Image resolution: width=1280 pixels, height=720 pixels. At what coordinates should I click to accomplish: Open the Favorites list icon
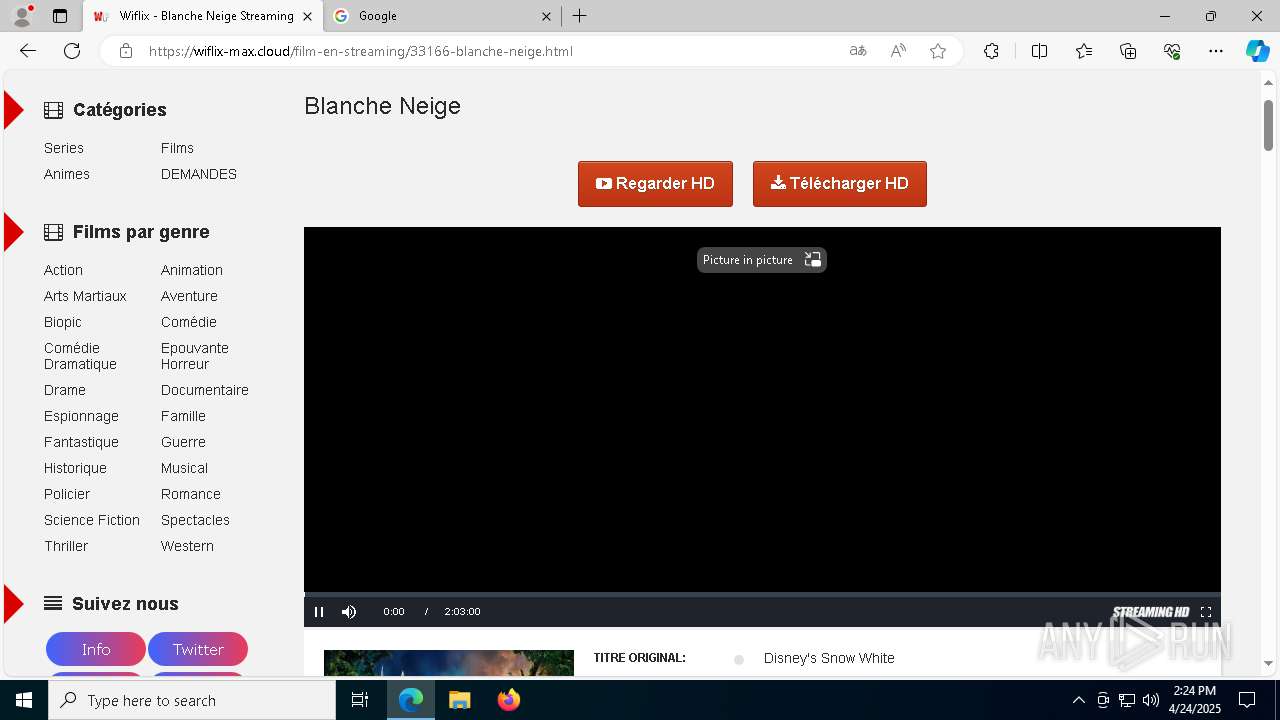click(1084, 51)
